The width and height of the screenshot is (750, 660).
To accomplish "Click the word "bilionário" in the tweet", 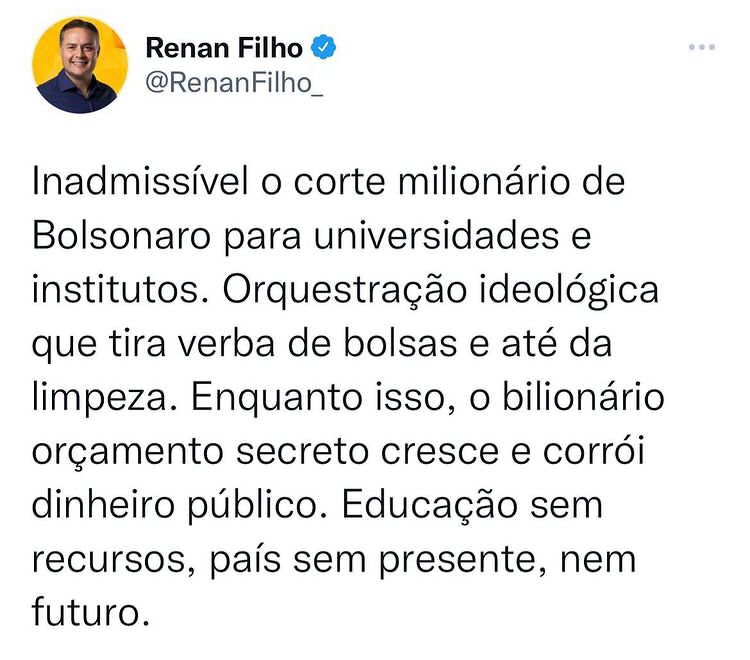I will [x=583, y=397].
